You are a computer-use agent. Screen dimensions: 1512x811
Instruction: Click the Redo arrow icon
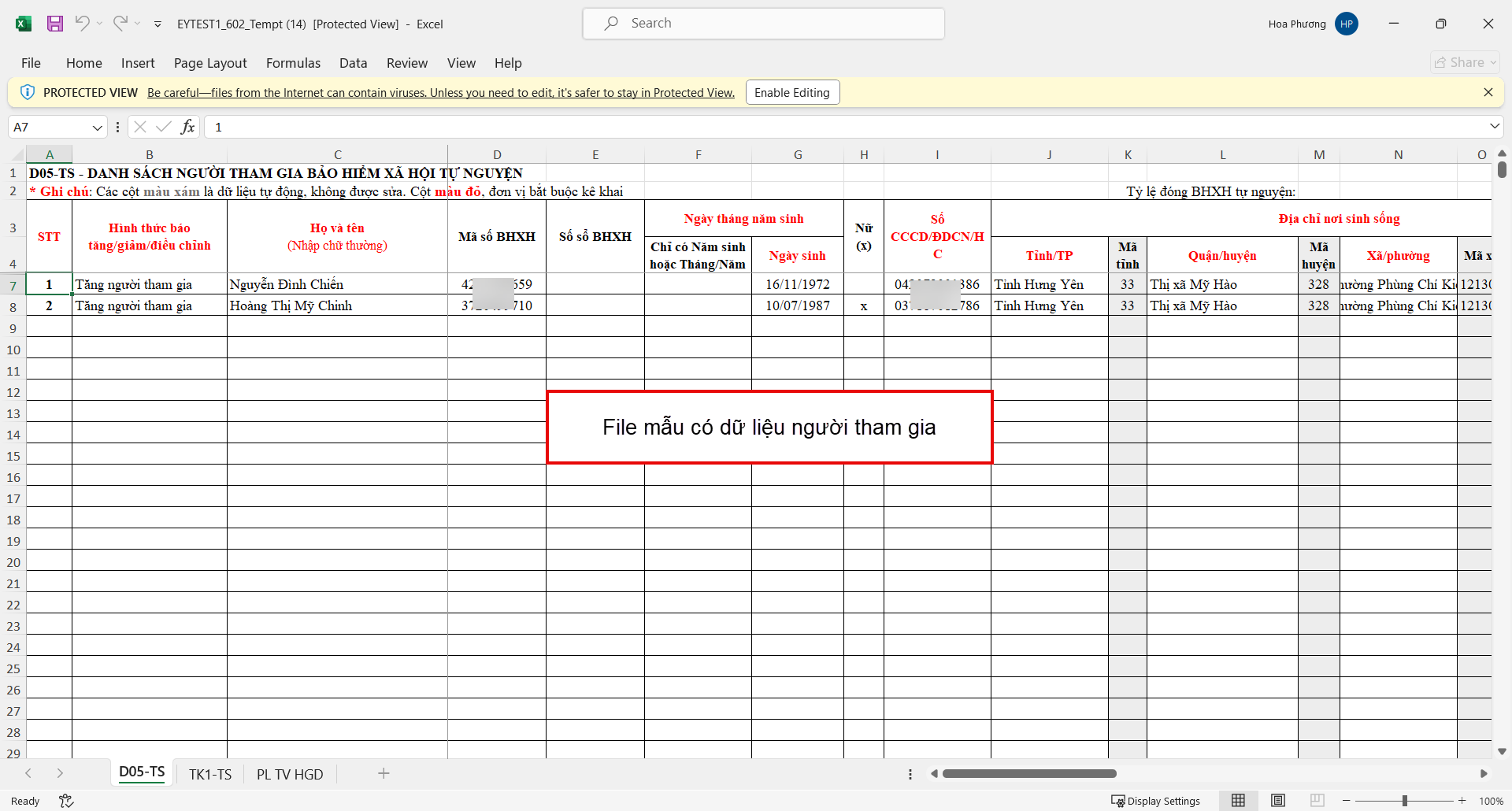pos(120,24)
